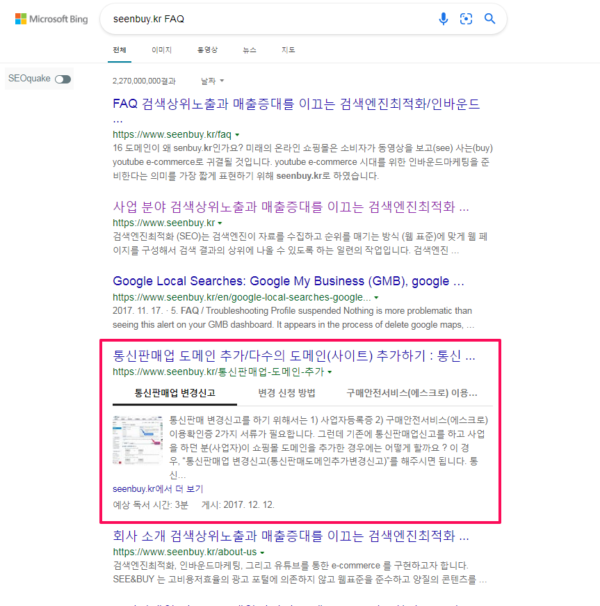Open FAQ 검색상위노출과 매출증대 result link
The height and width of the screenshot is (606, 600).
296,104
